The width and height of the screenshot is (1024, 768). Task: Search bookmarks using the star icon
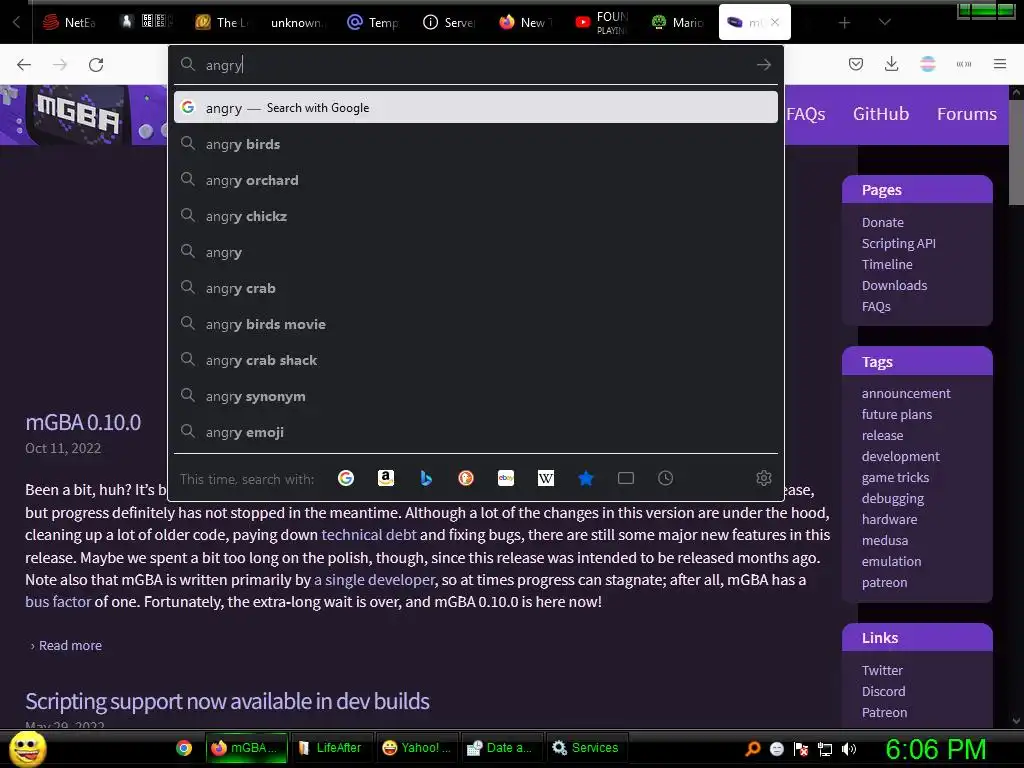coord(586,478)
